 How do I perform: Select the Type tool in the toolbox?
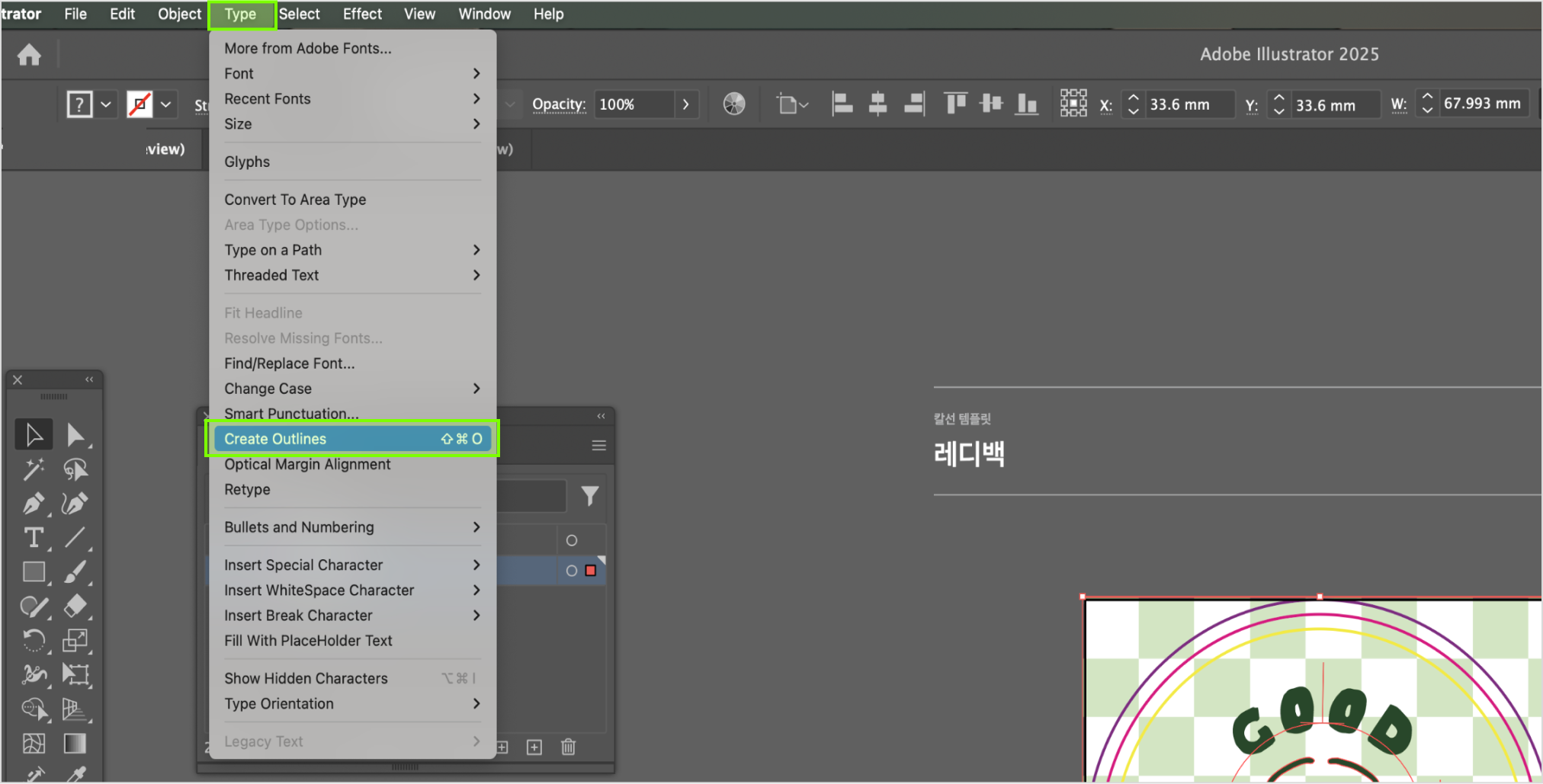(x=33, y=538)
